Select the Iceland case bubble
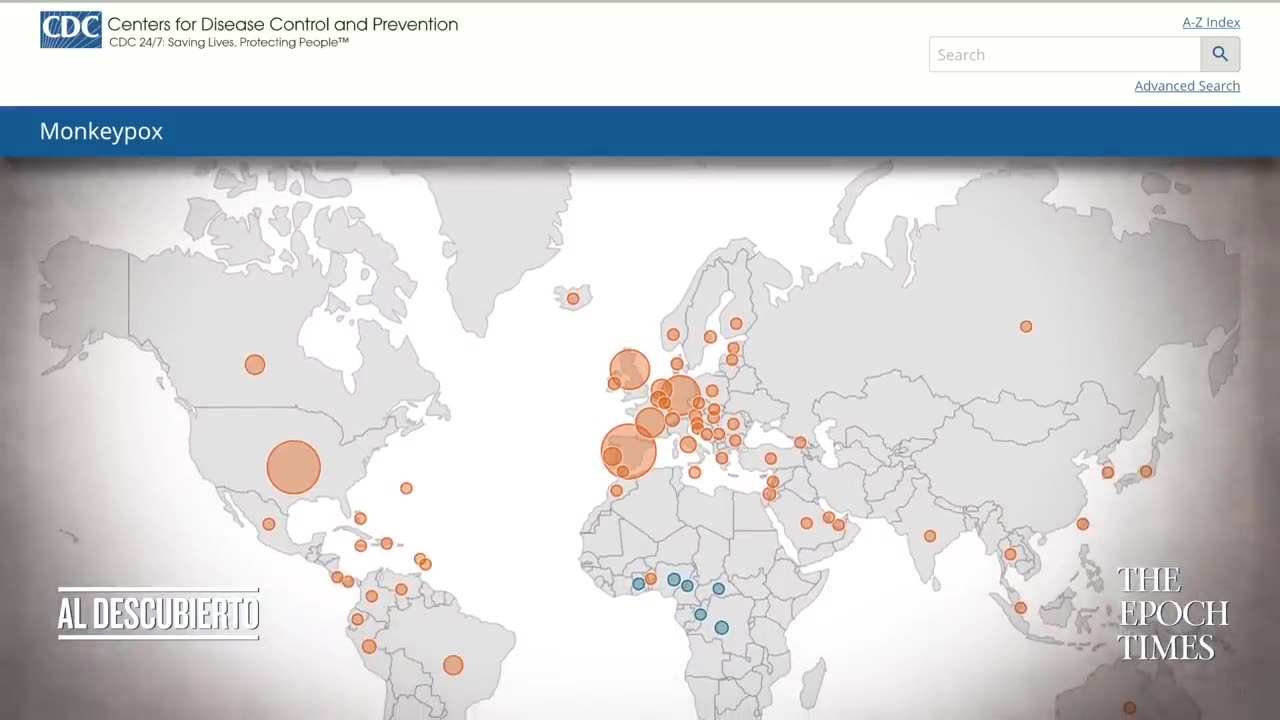Viewport: 1280px width, 720px height. [573, 298]
